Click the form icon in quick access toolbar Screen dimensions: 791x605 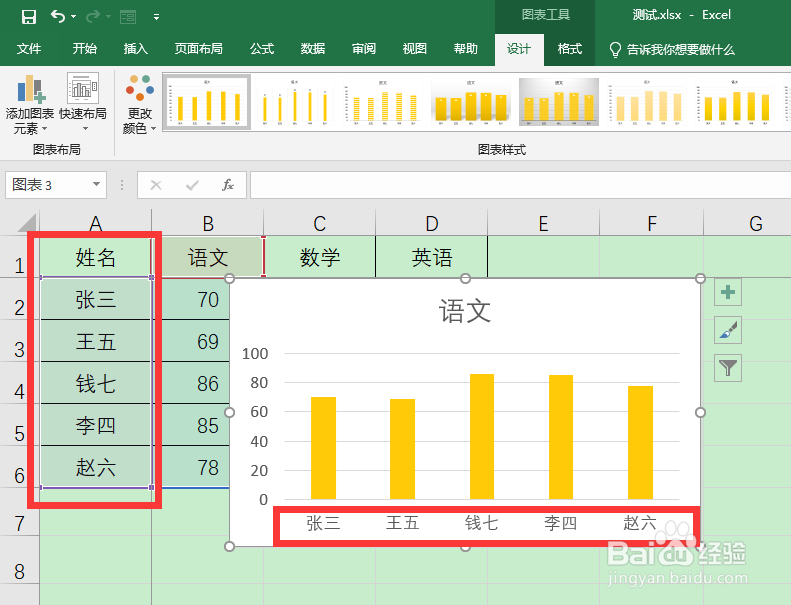(128, 17)
